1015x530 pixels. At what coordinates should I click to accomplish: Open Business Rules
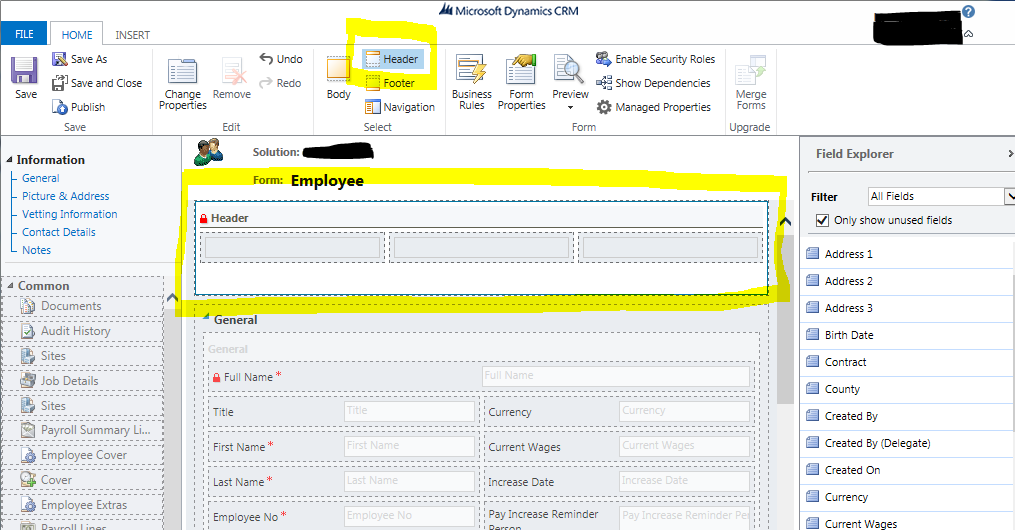point(472,83)
